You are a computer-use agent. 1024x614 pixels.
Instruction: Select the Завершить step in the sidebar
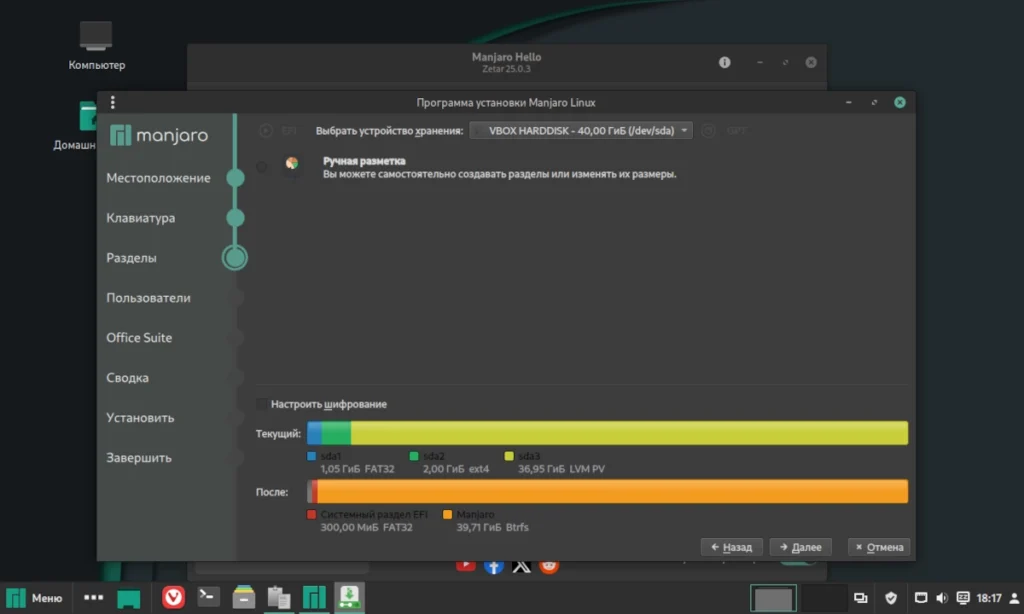coord(139,458)
